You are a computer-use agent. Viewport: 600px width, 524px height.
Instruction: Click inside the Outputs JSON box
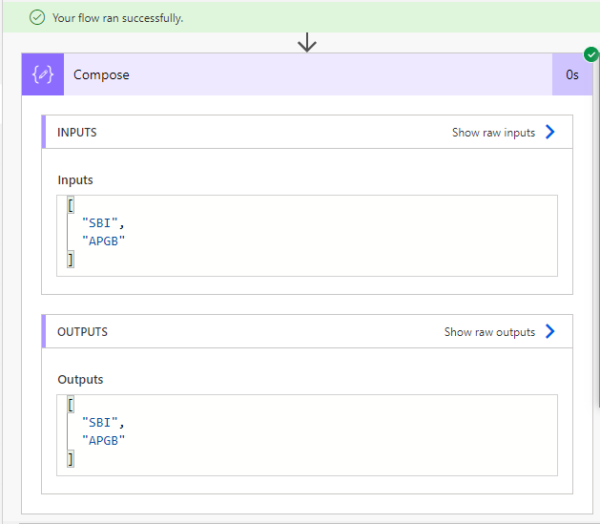pyautogui.click(x=307, y=435)
